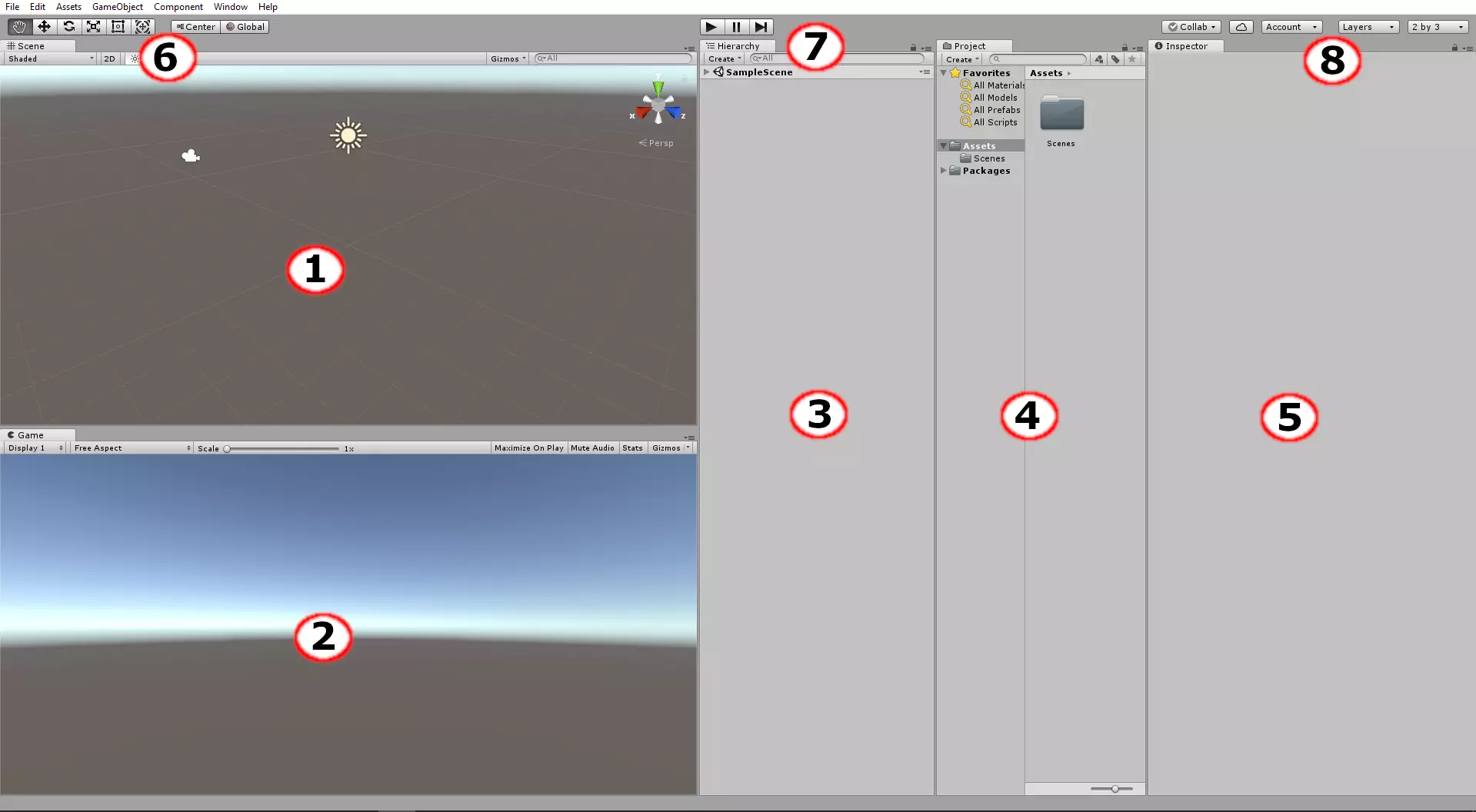Viewport: 1476px width, 812px height.
Task: Open the cloud Services icon
Action: [x=1241, y=27]
